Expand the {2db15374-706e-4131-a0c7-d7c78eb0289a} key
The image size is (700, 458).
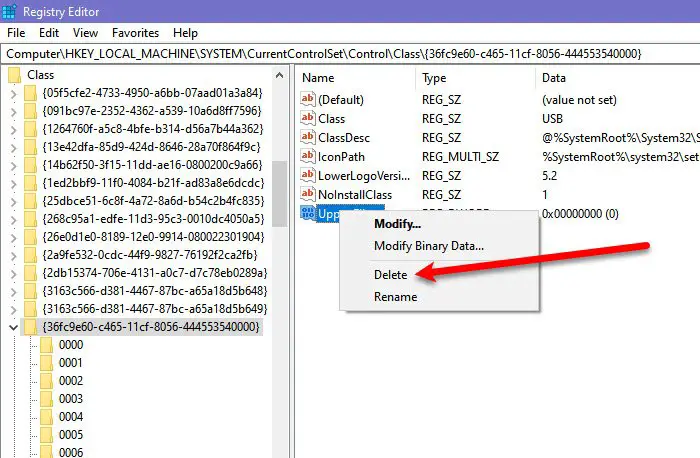click(x=13, y=273)
